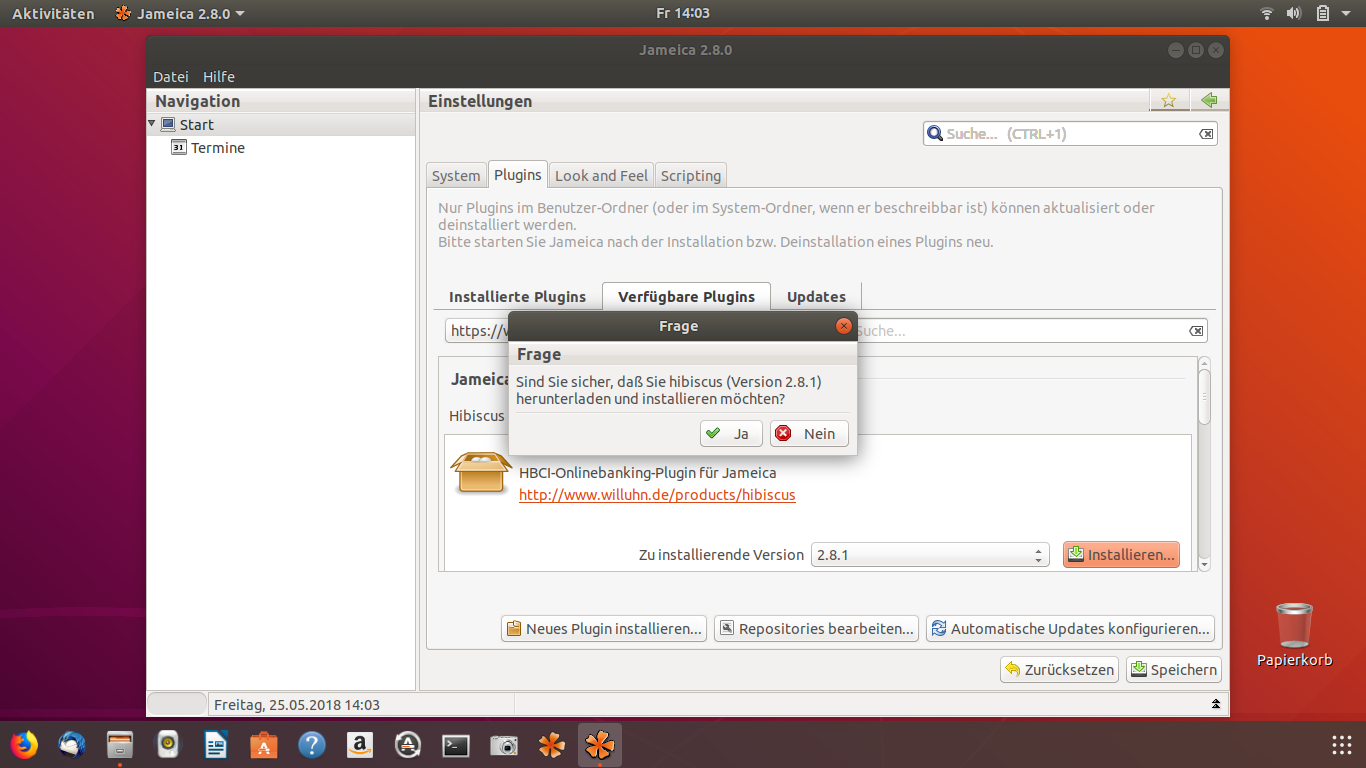1366x768 pixels.
Task: Open Terminal from the dock
Action: 456,745
